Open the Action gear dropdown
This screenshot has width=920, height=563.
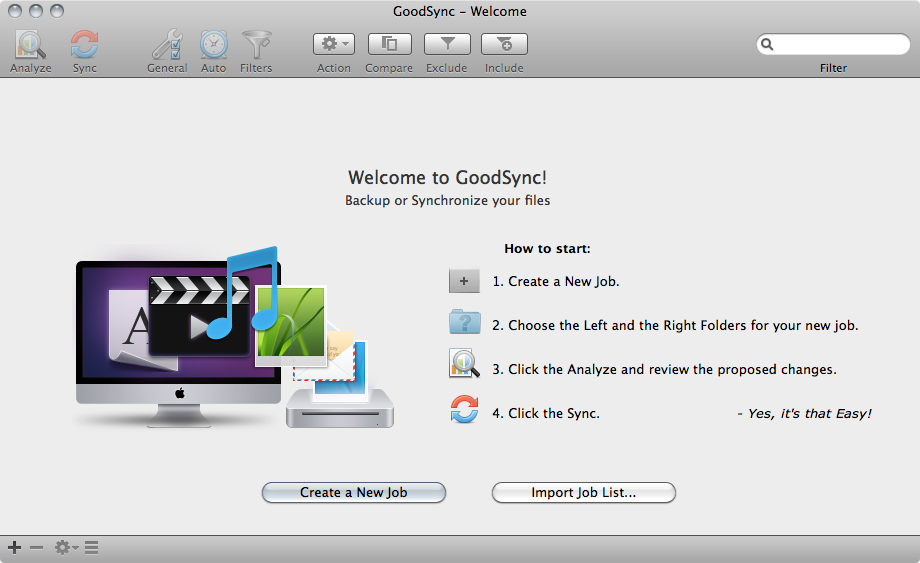pyautogui.click(x=334, y=44)
